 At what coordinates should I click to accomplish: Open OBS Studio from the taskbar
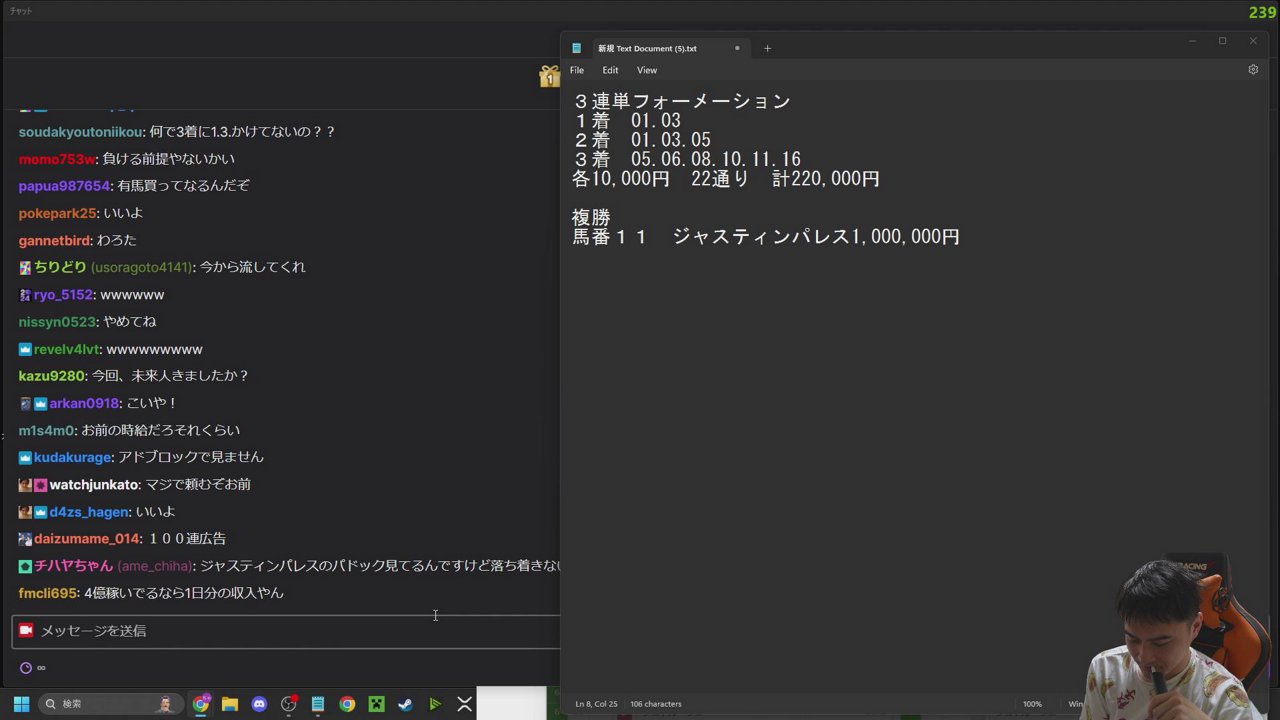[289, 704]
